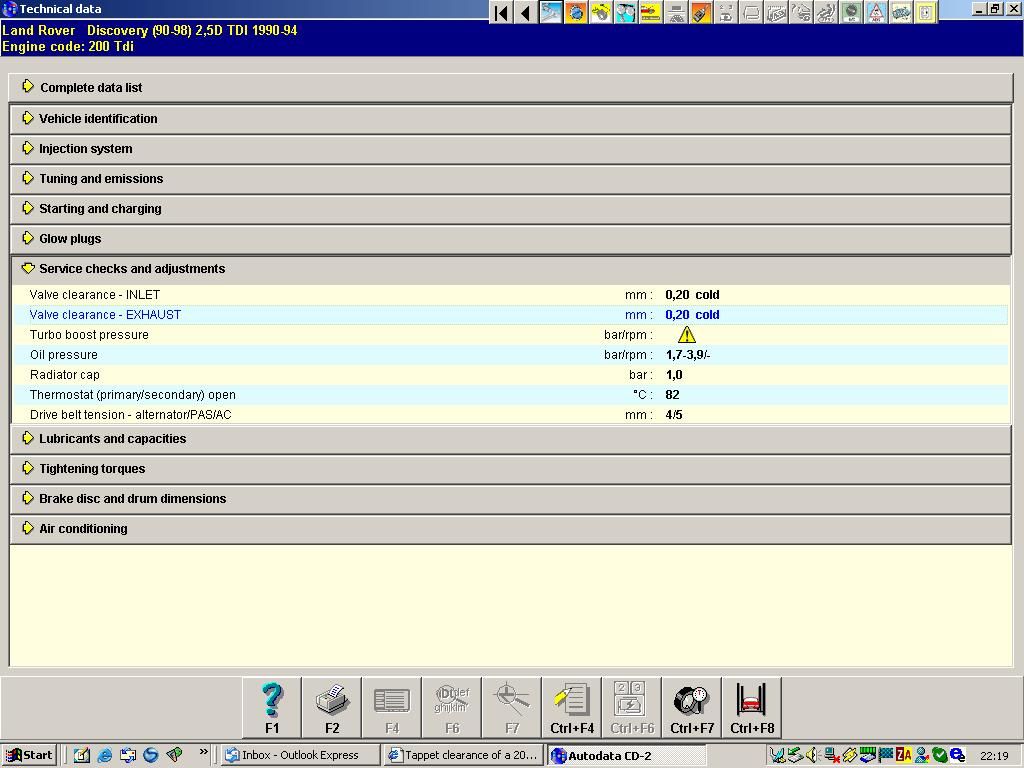Open Help with the F1 question mark button
This screenshot has width=1024, height=768.
272,708
